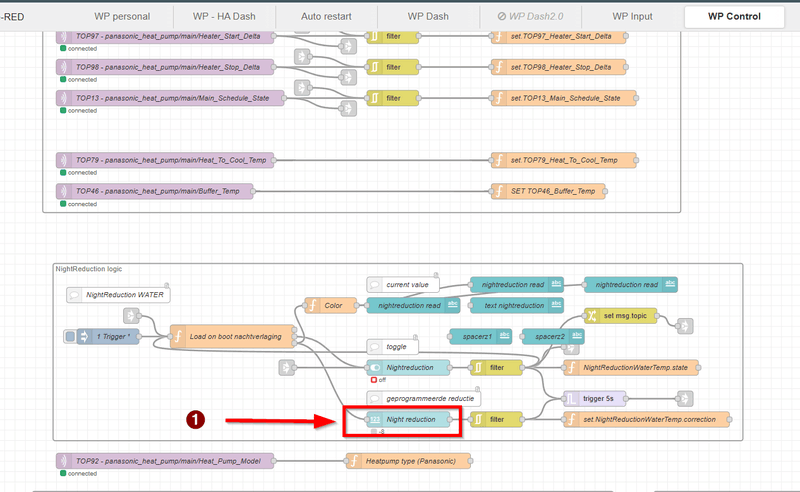Select the NightReductionWaterTemp.state function node
This screenshot has width=800, height=492.
point(631,367)
